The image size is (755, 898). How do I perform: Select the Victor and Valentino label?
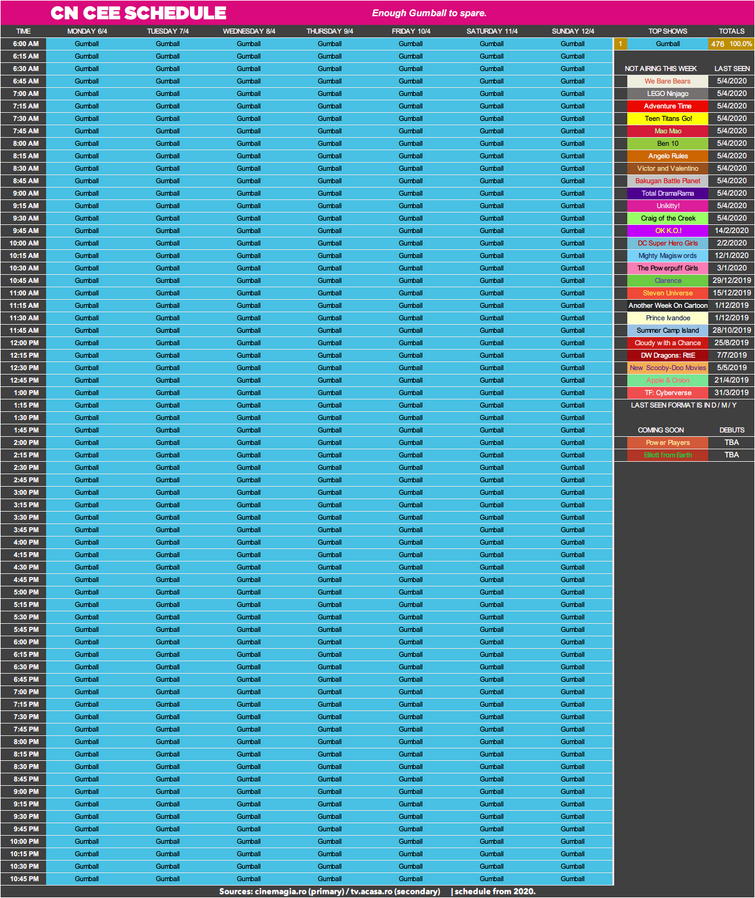[x=668, y=168]
